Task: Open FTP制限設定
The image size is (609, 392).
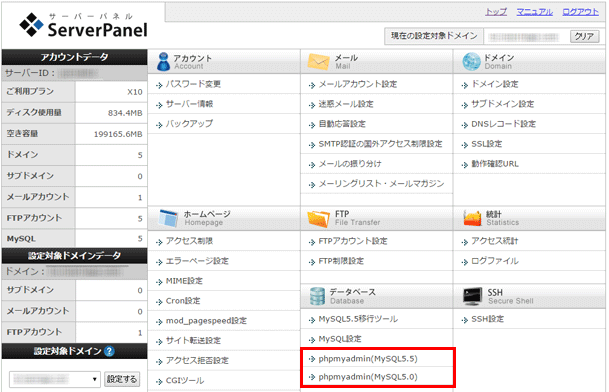Action: 341,261
